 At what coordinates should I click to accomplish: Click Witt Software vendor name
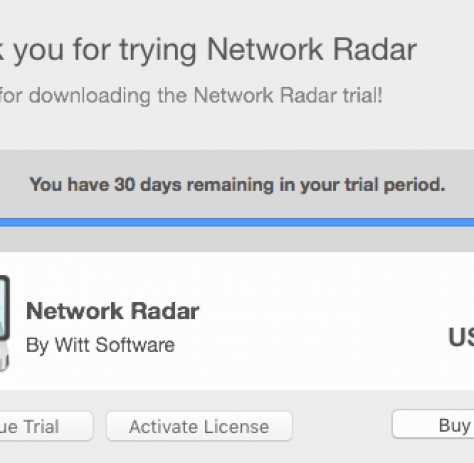coord(115,344)
